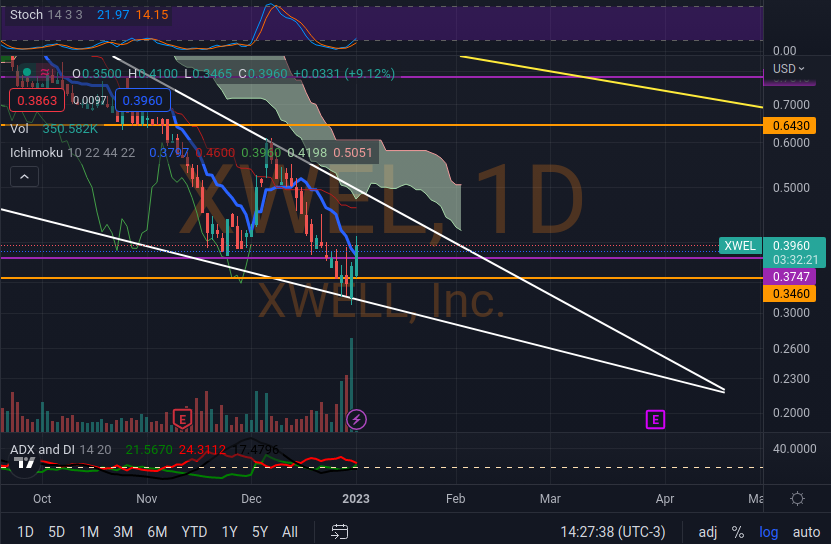Select the 1D time range
831x544 pixels.
tap(25, 531)
